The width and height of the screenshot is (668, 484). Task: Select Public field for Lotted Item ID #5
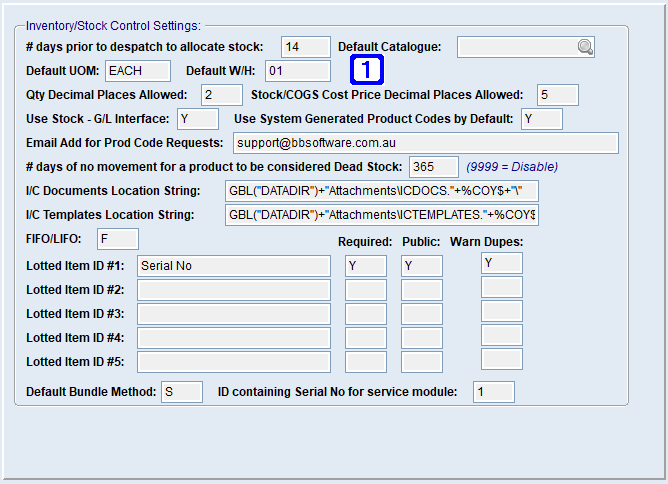[422, 362]
